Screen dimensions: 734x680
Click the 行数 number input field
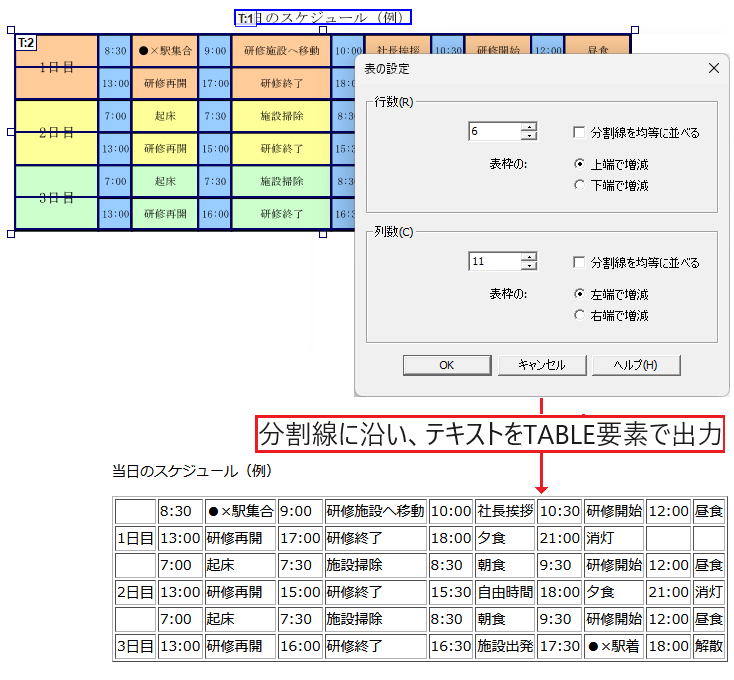pos(494,132)
